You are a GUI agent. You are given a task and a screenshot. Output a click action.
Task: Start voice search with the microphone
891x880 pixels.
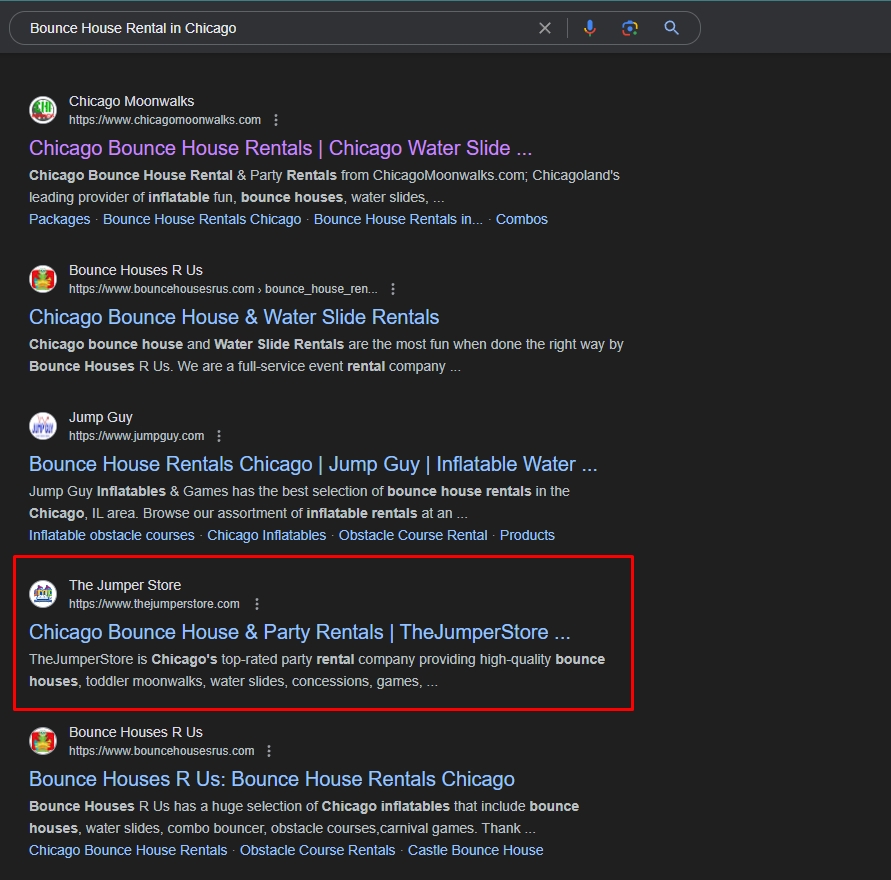click(590, 28)
